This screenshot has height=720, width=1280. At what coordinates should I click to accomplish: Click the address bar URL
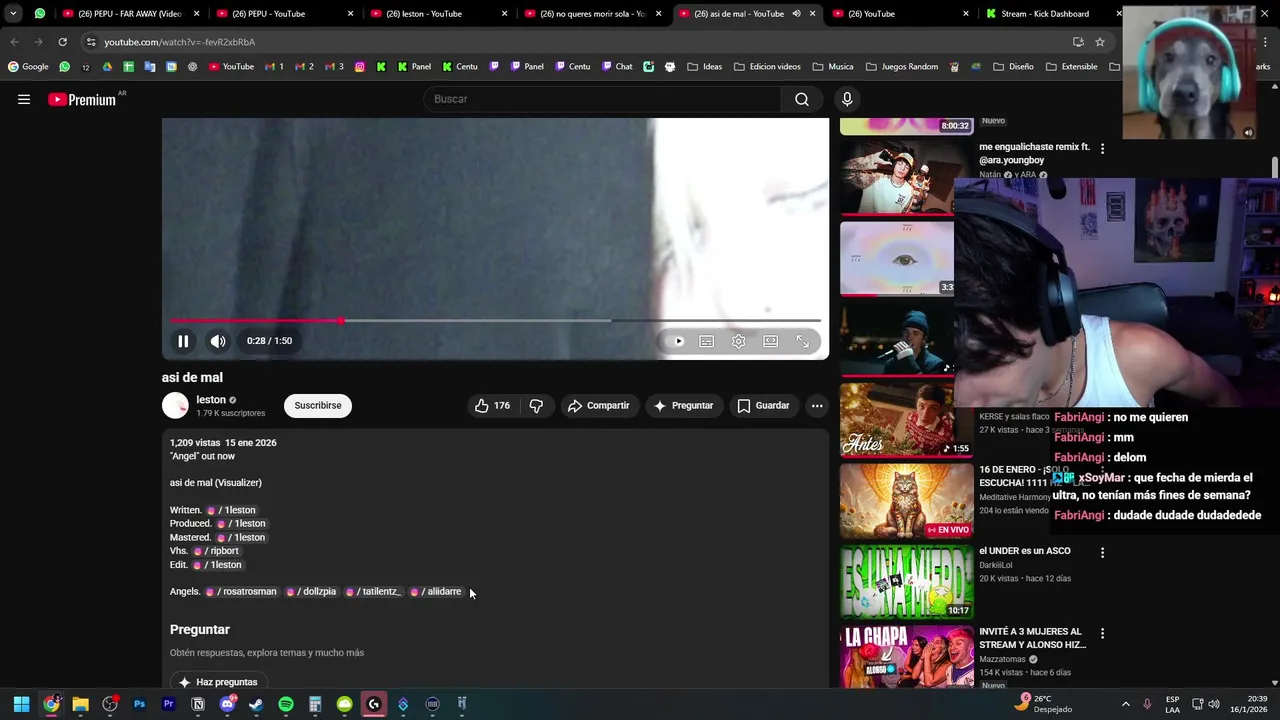click(x=180, y=42)
